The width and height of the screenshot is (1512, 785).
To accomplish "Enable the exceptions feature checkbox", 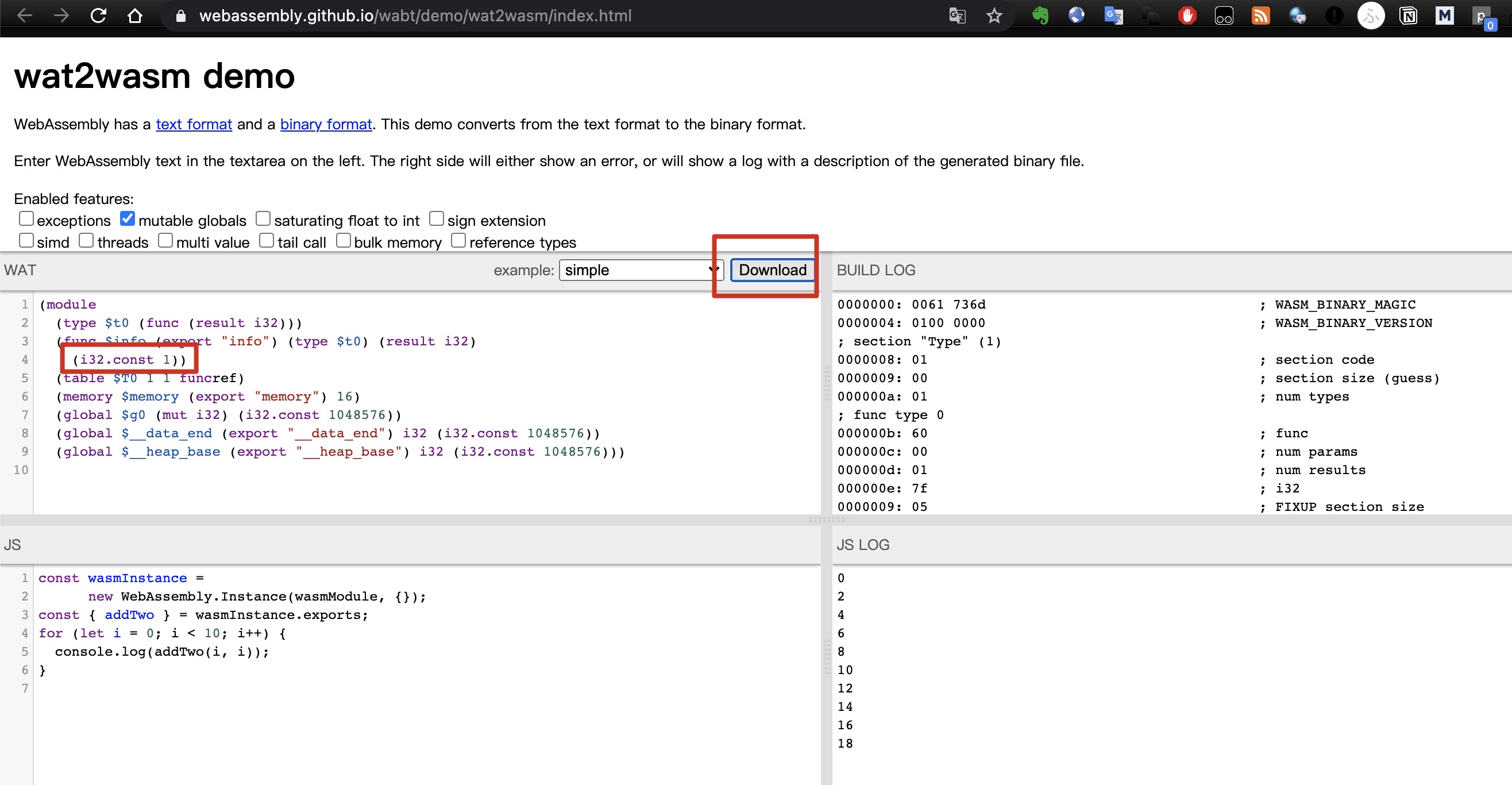I will click(26, 219).
